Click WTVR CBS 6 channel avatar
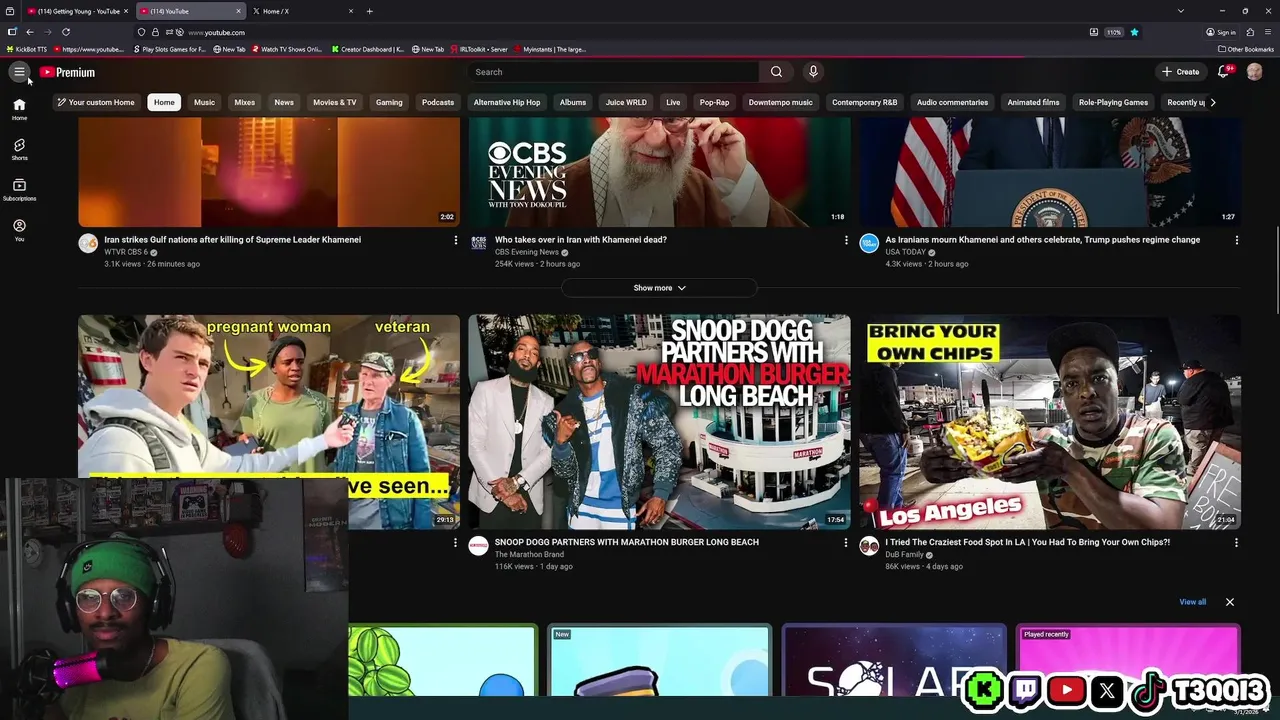This screenshot has height=720, width=1280. [88, 243]
